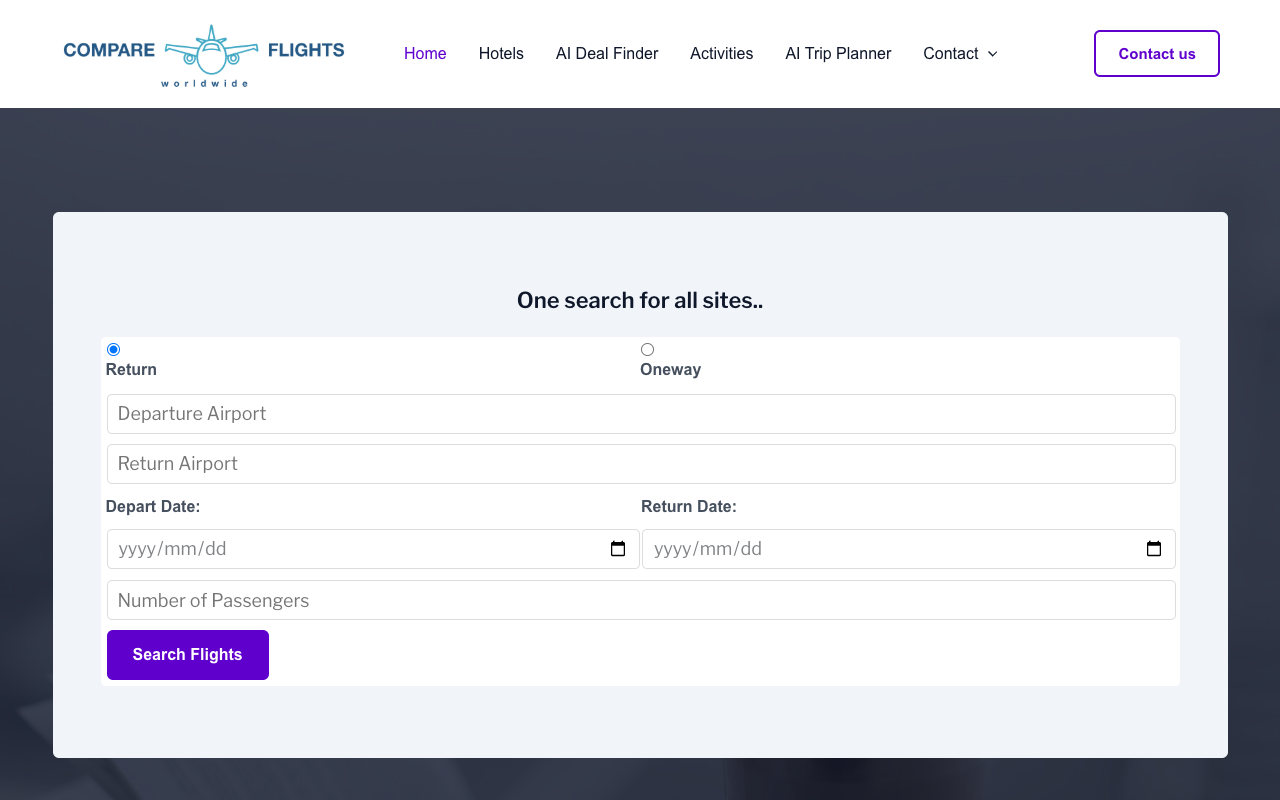Click the 'Depart Date:' label
Image resolution: width=1280 pixels, height=800 pixels.
pyautogui.click(x=153, y=507)
